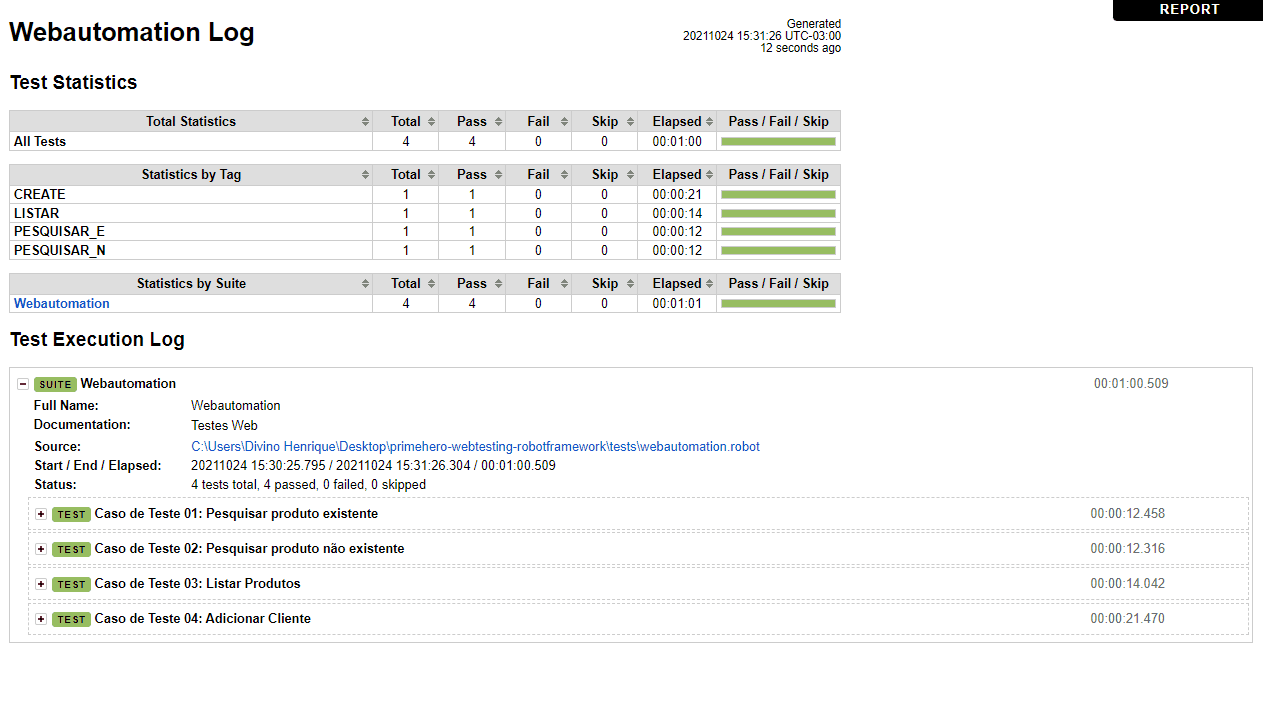Viewport: 1263px width, 715px height.
Task: Sort suite statistics by Elapsed
Action: [x=677, y=283]
